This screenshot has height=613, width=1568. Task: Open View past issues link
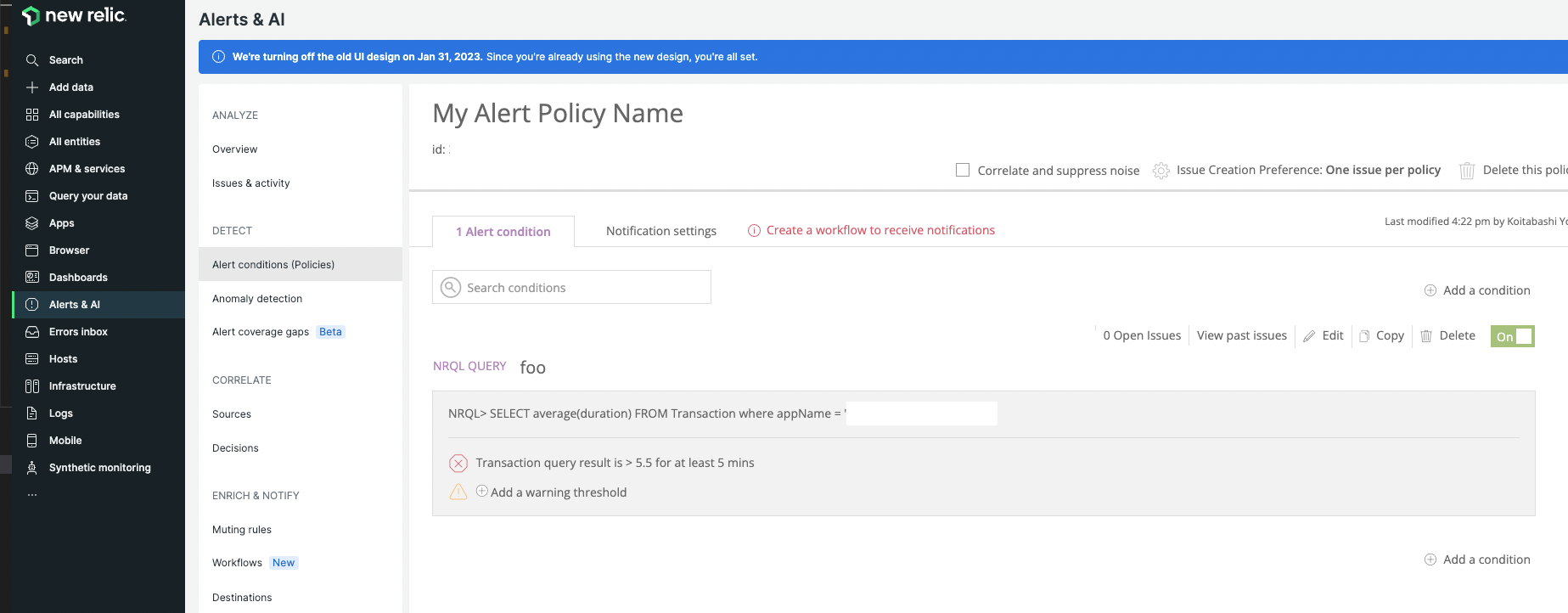tap(1241, 335)
